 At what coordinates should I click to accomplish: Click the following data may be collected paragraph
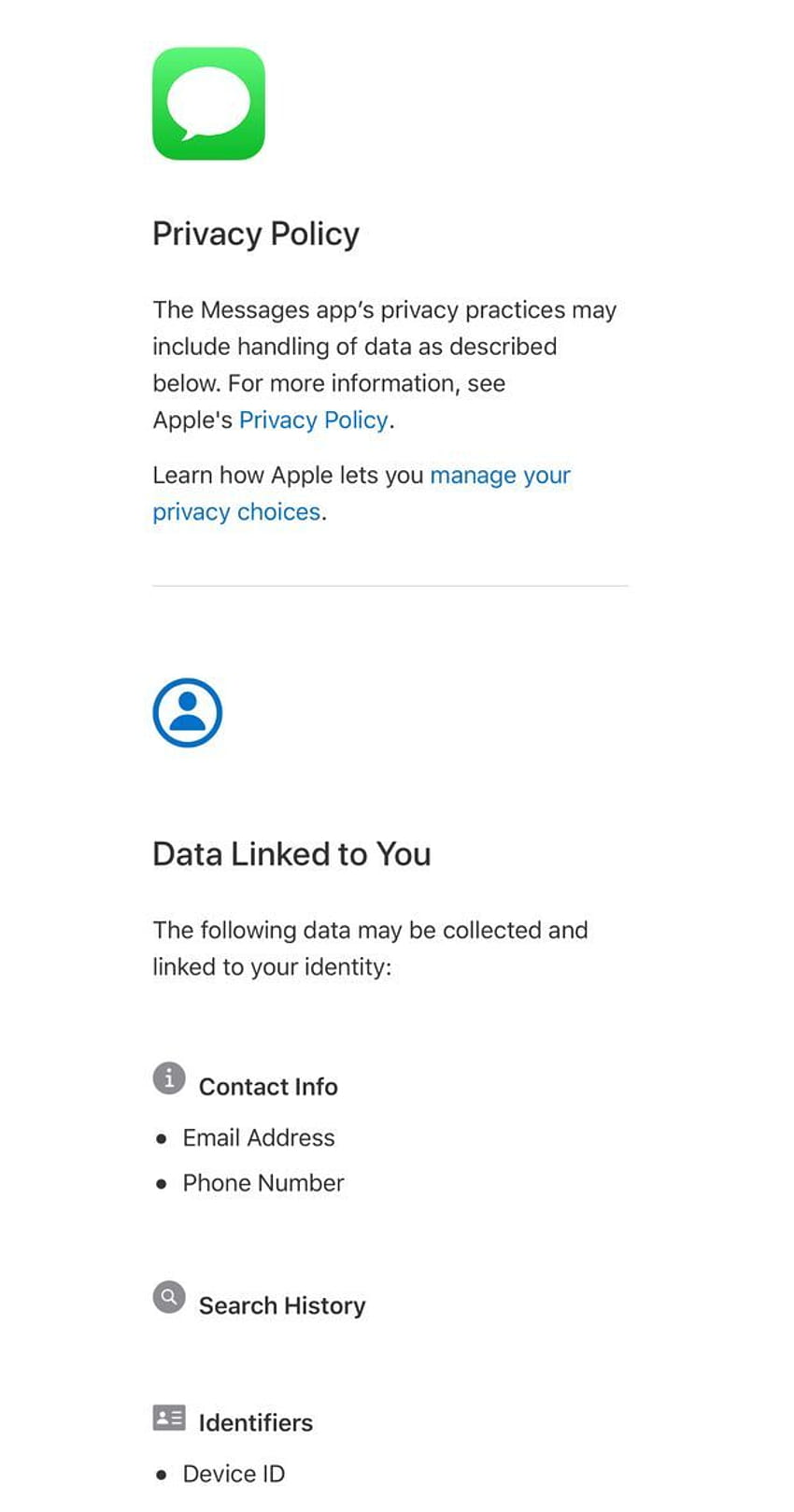370,949
